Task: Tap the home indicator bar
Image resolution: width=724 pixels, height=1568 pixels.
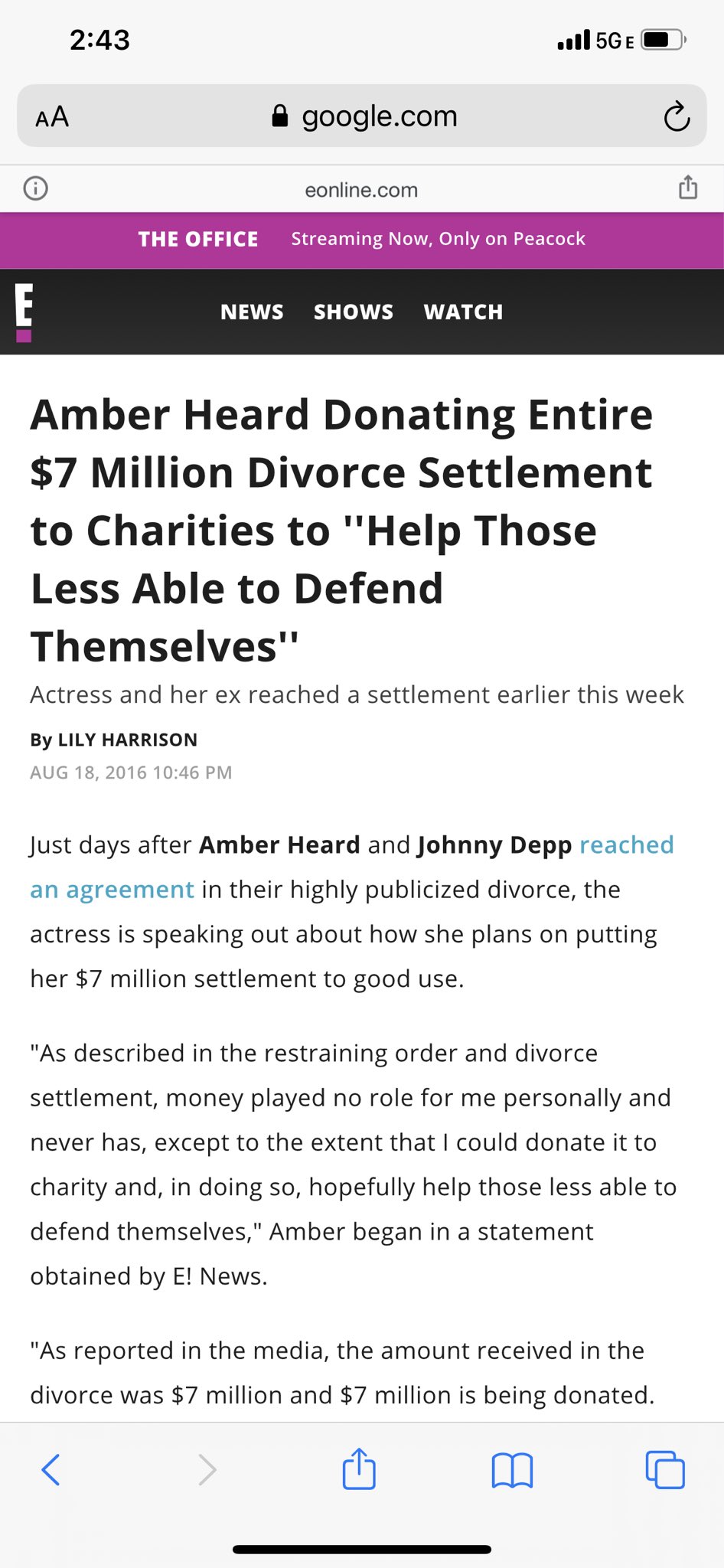Action: [x=362, y=1550]
